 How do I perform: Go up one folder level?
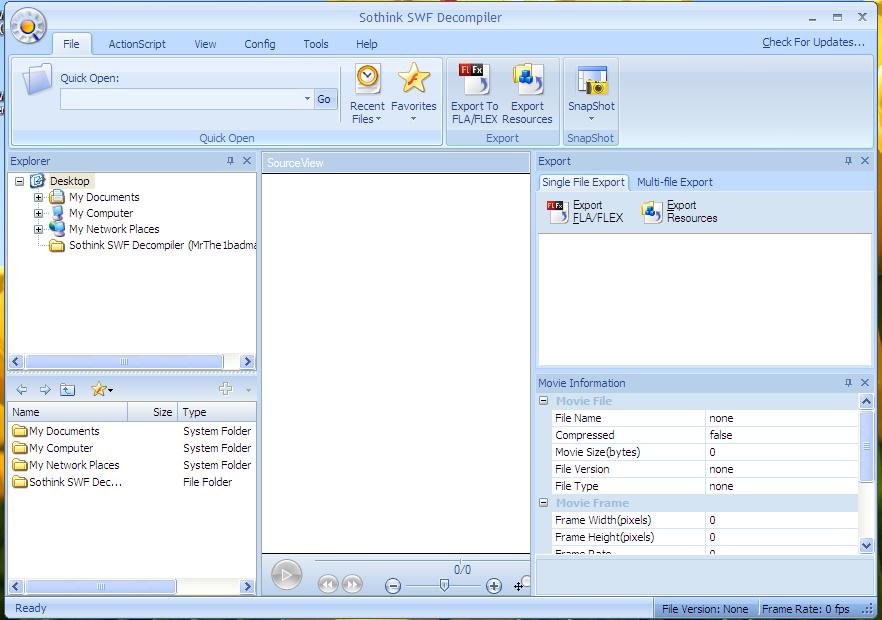[68, 389]
